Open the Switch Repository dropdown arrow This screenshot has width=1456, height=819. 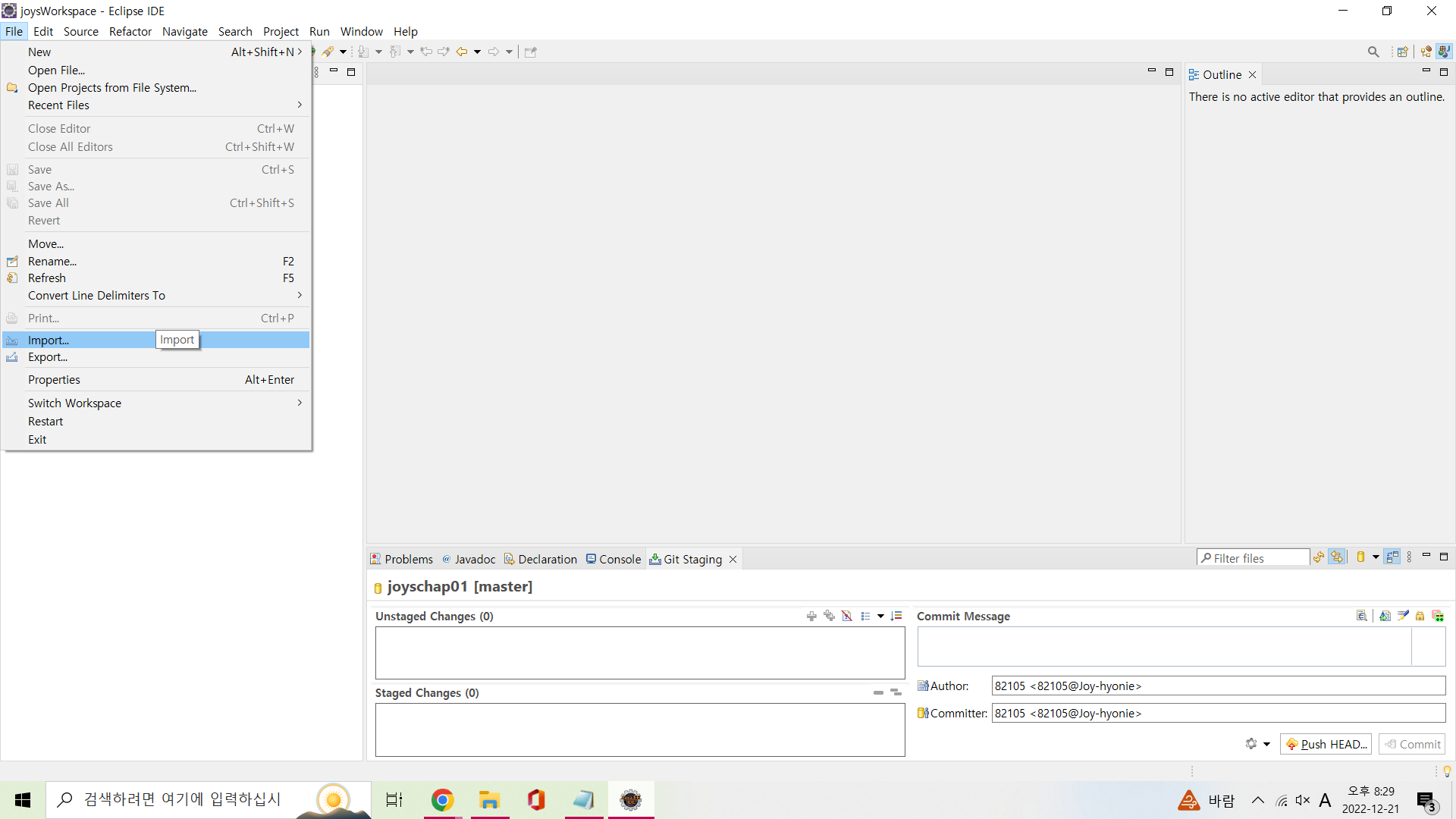point(1376,557)
